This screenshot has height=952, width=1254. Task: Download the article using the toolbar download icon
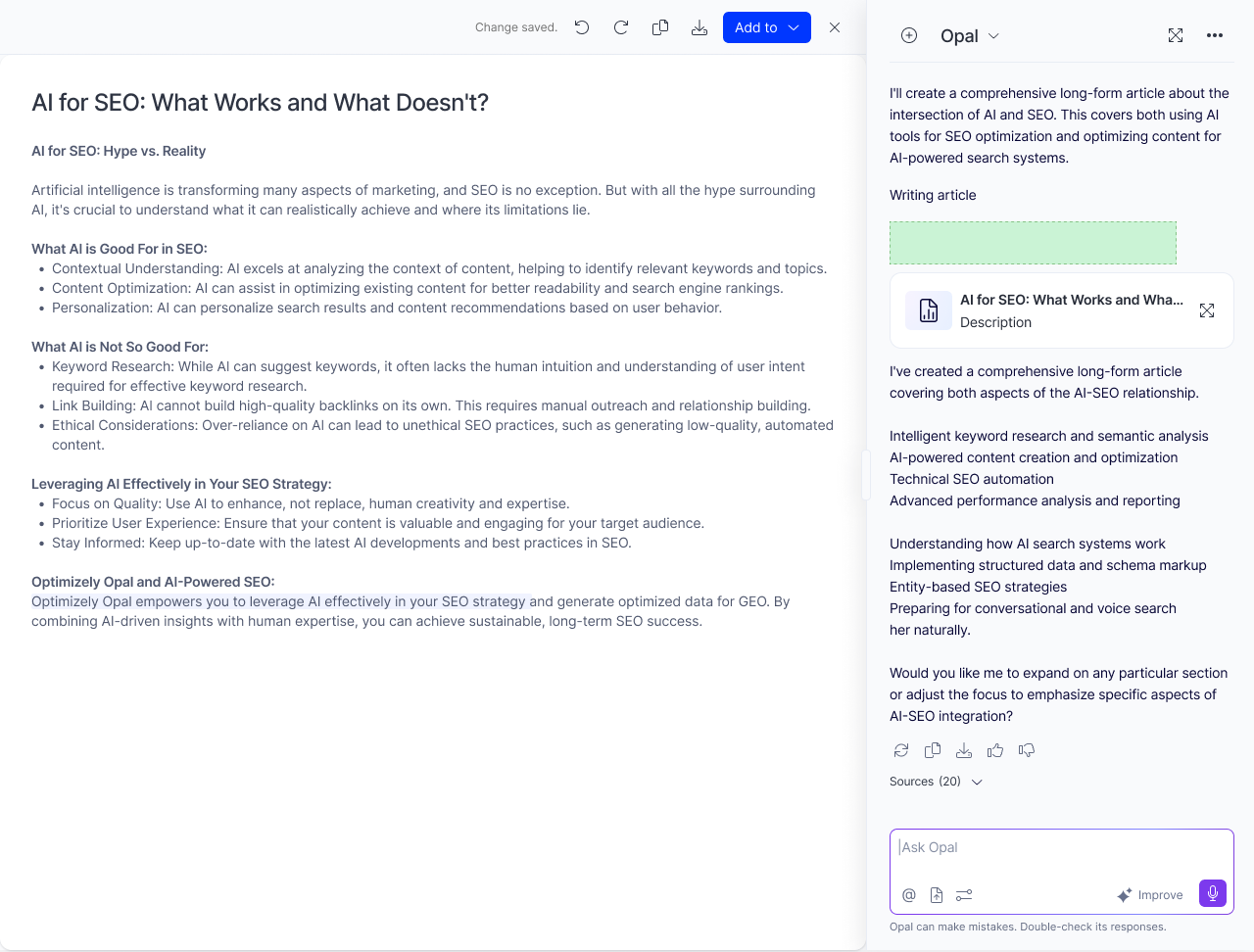(x=699, y=27)
